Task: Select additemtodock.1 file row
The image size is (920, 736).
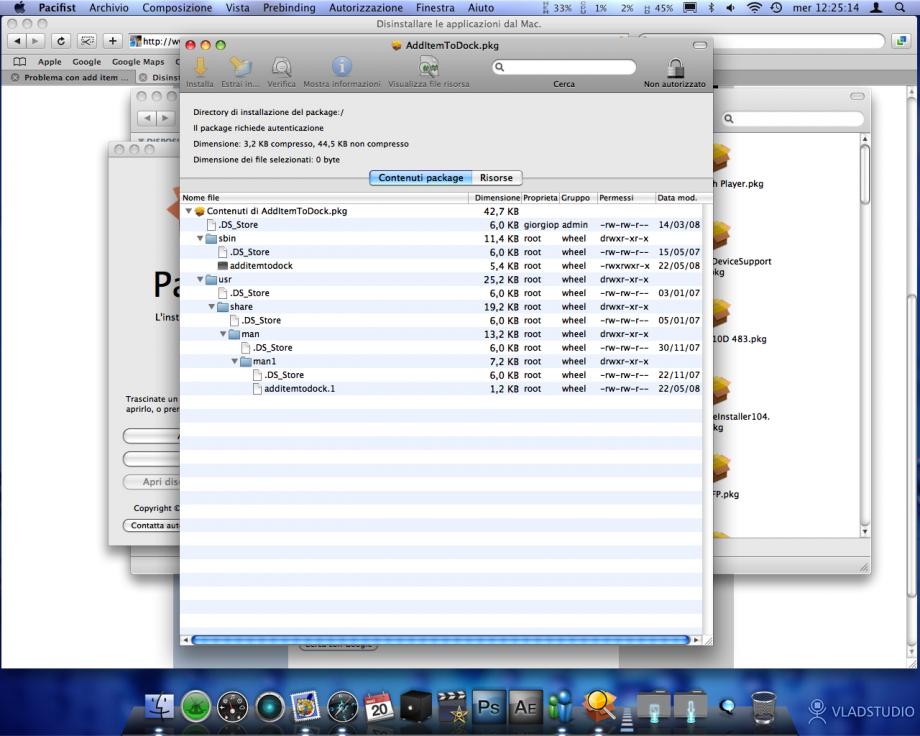Action: tap(441, 389)
